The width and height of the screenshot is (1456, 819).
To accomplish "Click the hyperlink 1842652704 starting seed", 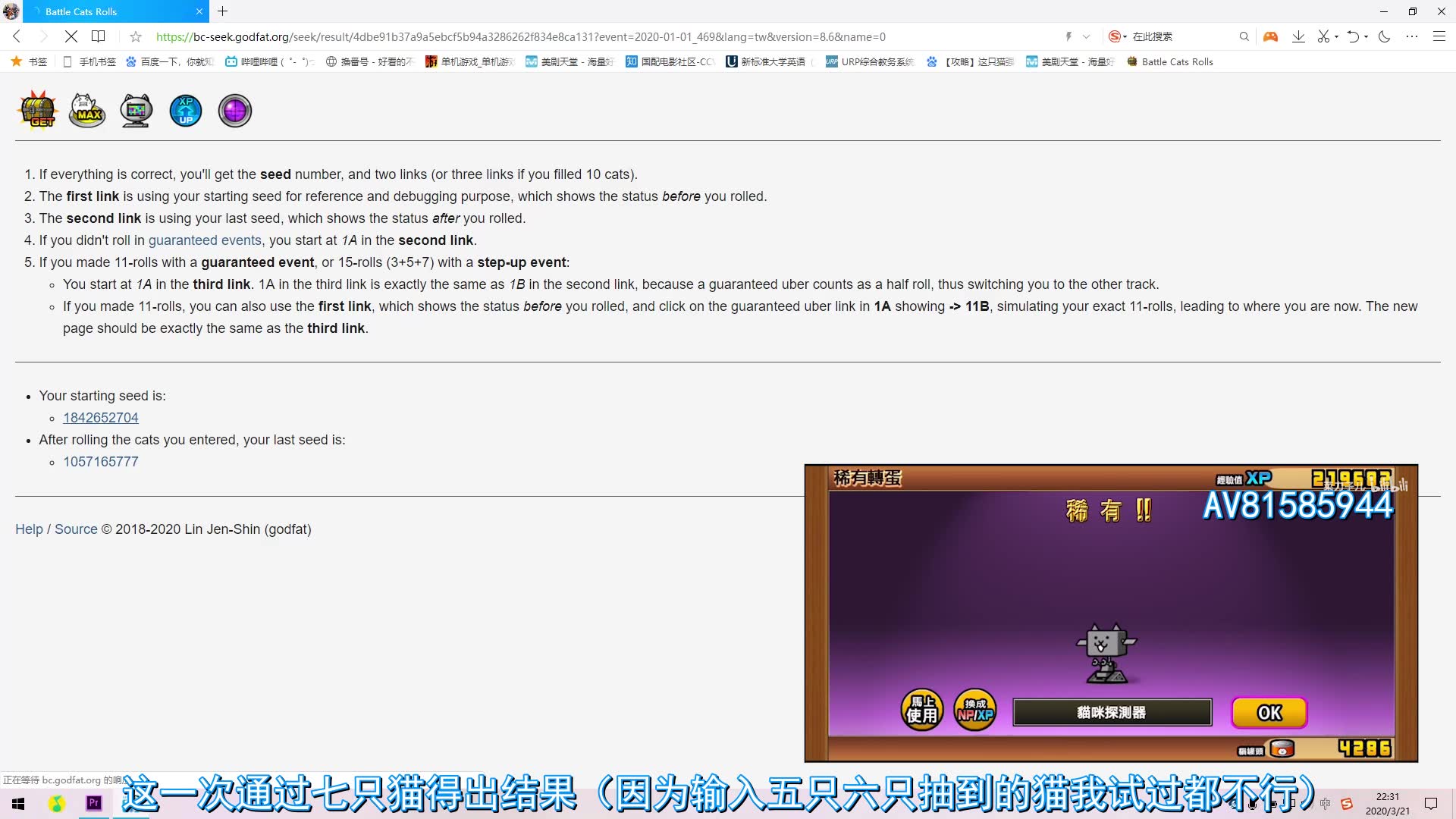I will click(x=101, y=417).
